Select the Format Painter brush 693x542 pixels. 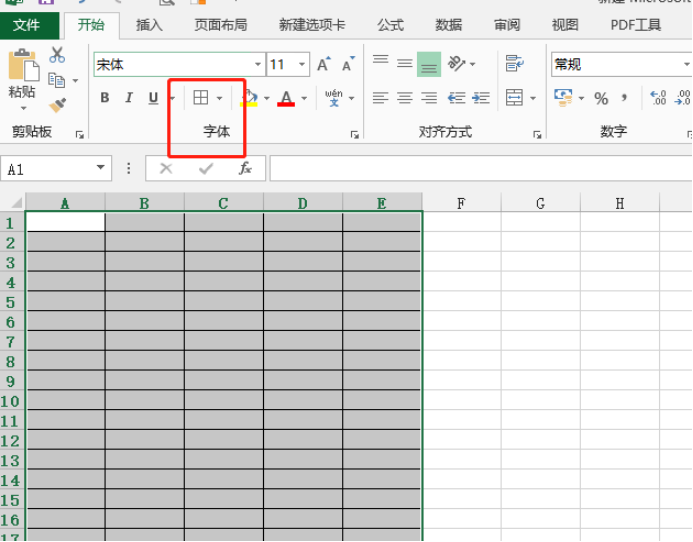pos(57,105)
